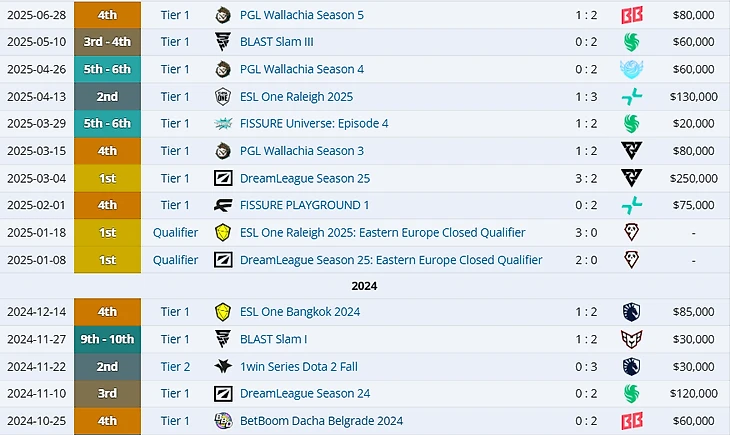This screenshot has height=435, width=730.
Task: Click opponent team logo in ESL One Bangkok row
Action: 631,312
